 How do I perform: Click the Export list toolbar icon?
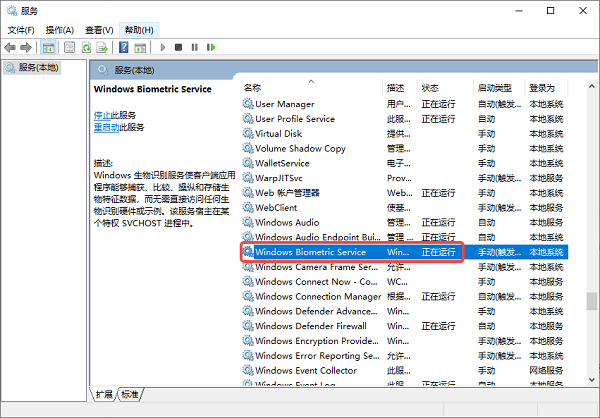[102, 47]
